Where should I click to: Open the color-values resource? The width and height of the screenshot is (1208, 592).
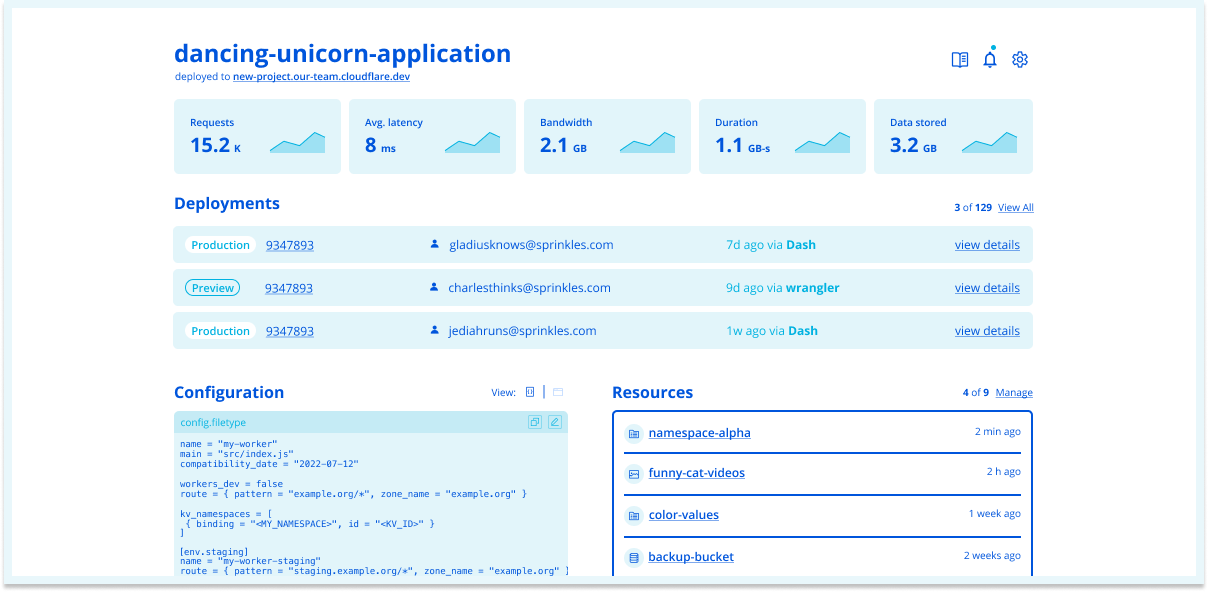[683, 515]
